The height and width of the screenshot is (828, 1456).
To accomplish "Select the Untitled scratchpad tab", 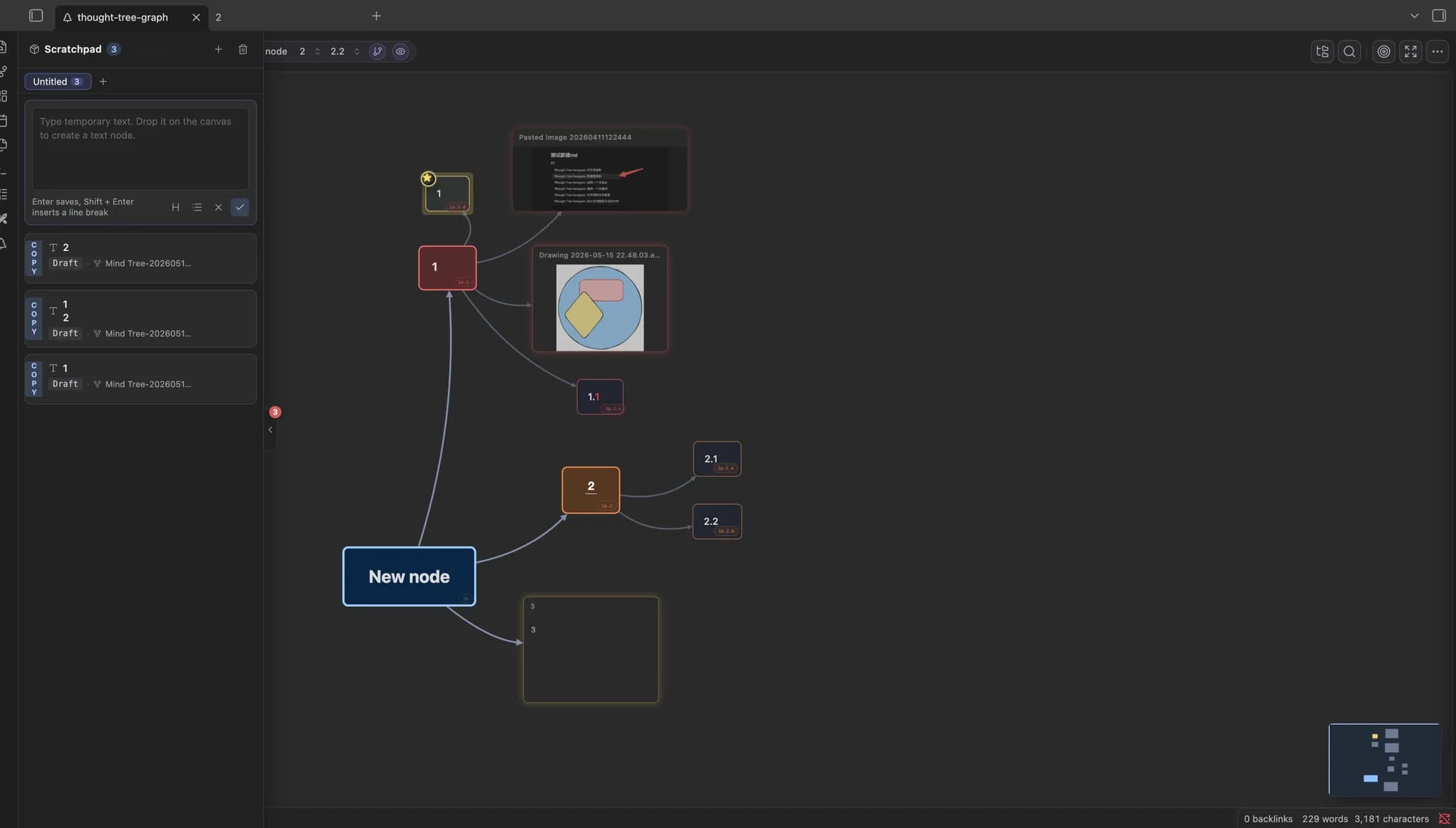I will [58, 81].
